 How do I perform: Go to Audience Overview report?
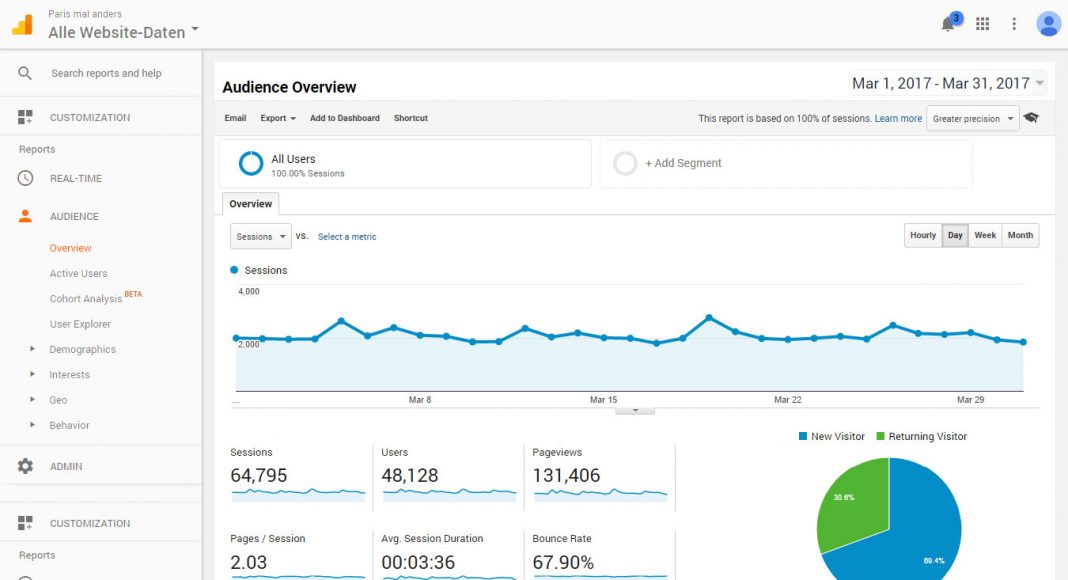[70, 248]
